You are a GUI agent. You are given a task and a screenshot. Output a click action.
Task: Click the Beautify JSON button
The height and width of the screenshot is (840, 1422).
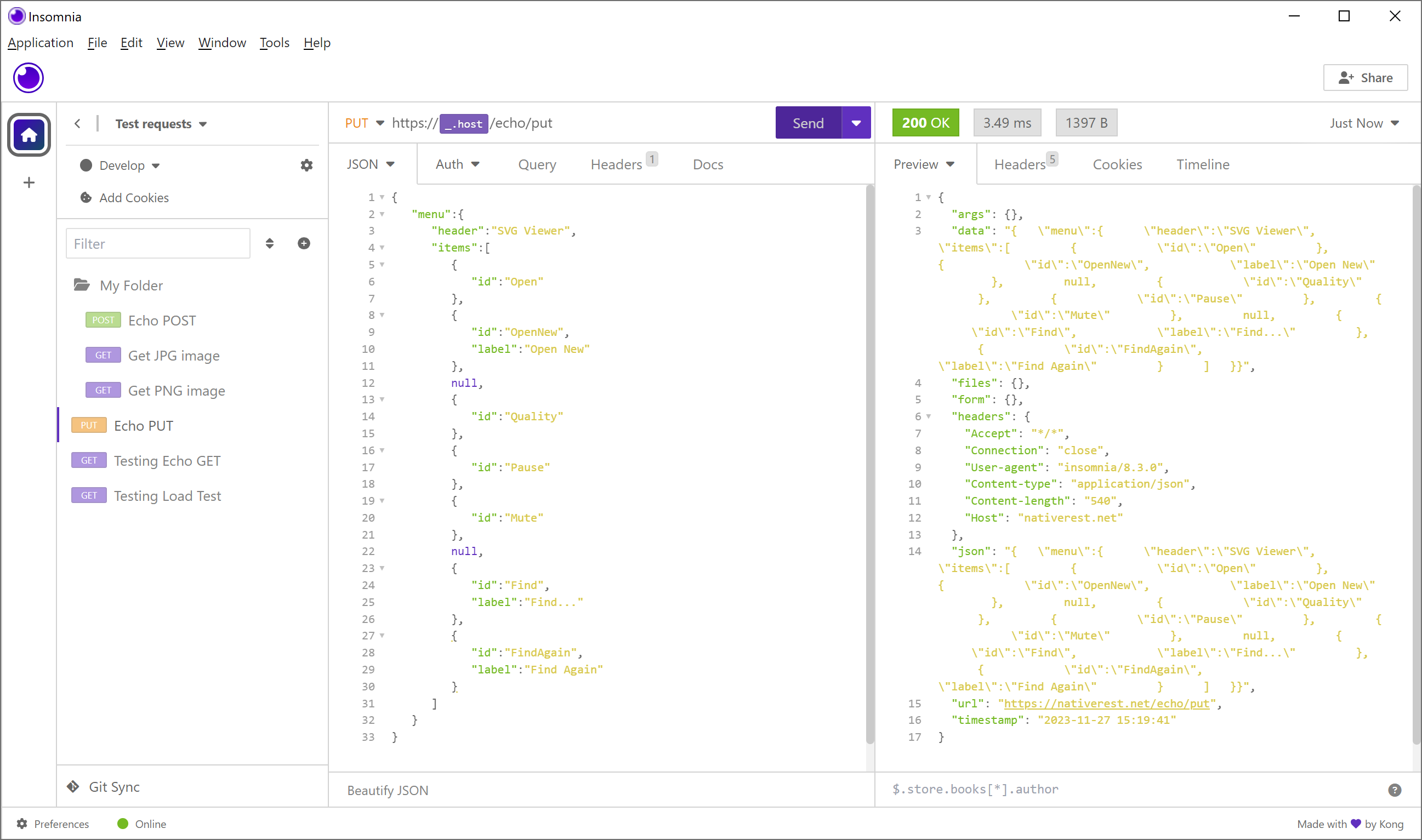pos(387,789)
